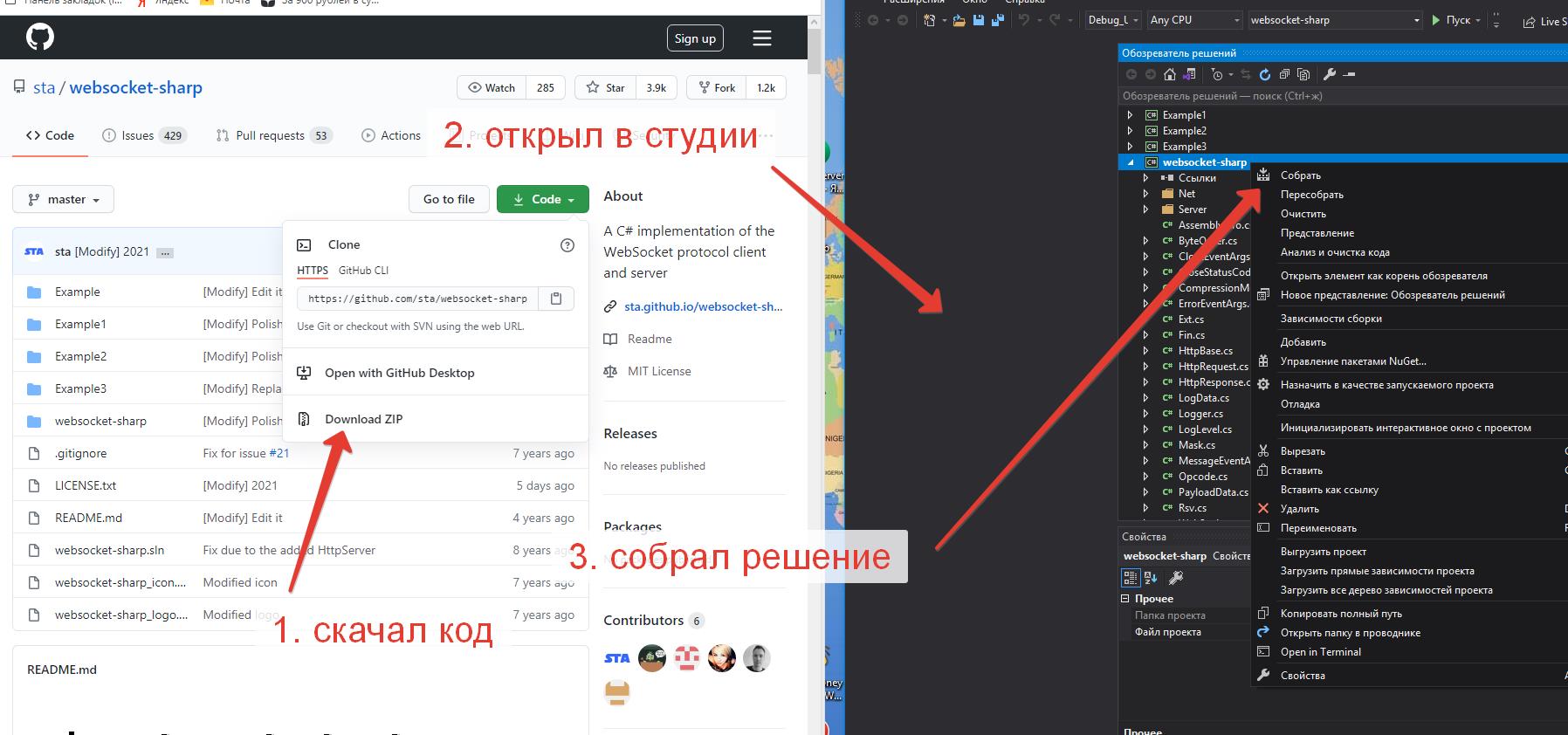Select the clone URL text field

pos(418,299)
